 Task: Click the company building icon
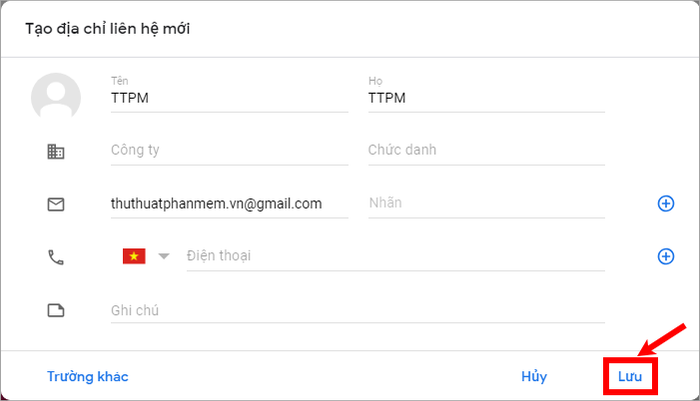(56, 151)
